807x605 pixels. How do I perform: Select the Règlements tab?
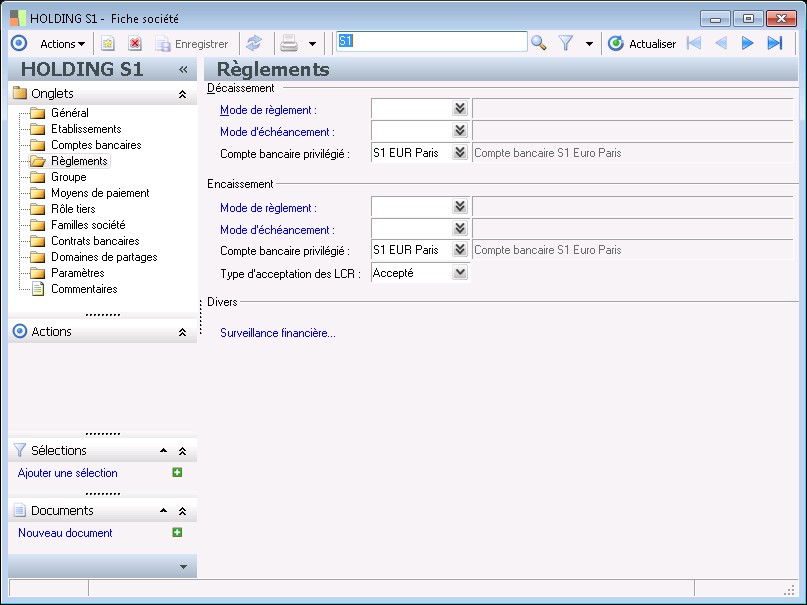[79, 161]
